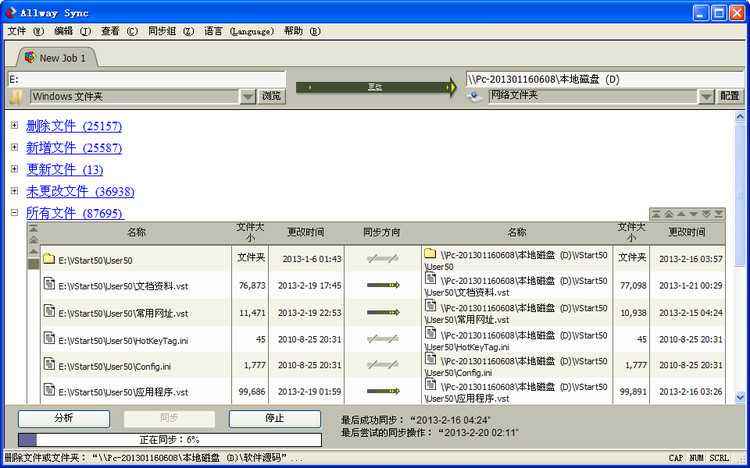750x468 pixels.
Task: Click the network drive icon beside '网络文件夹'
Action: [474, 96]
